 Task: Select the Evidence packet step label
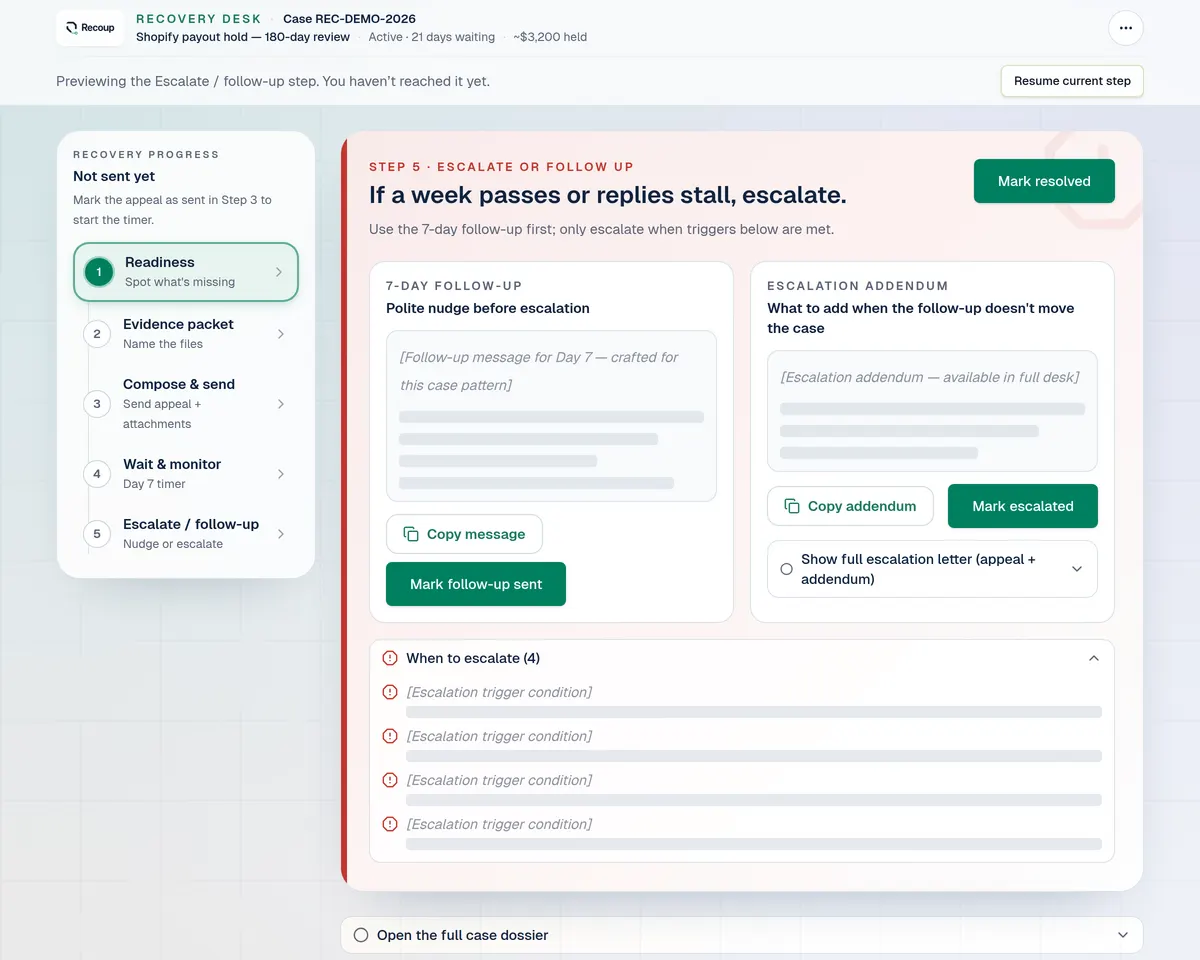tap(178, 324)
